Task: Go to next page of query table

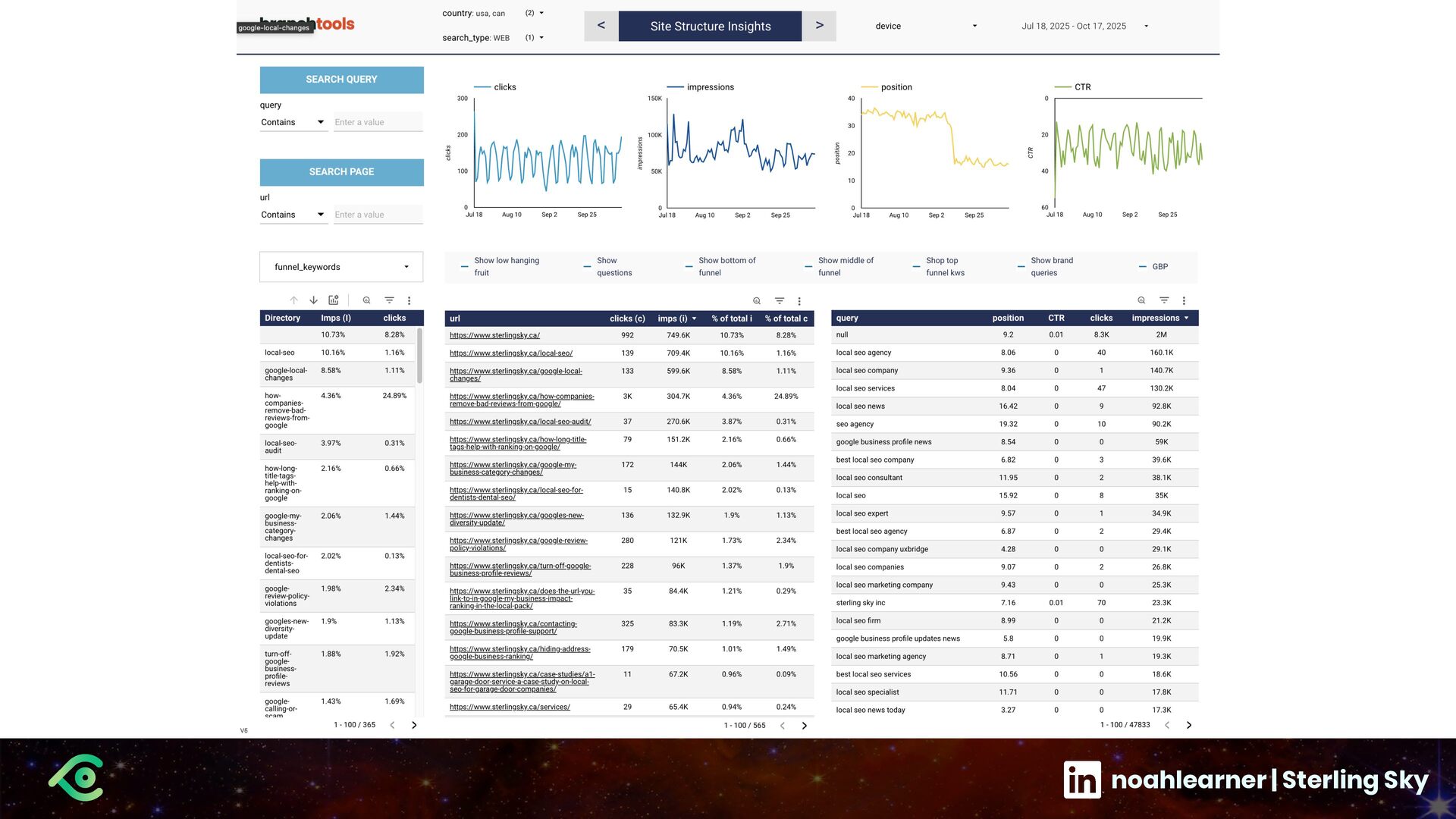Action: 1189,725
